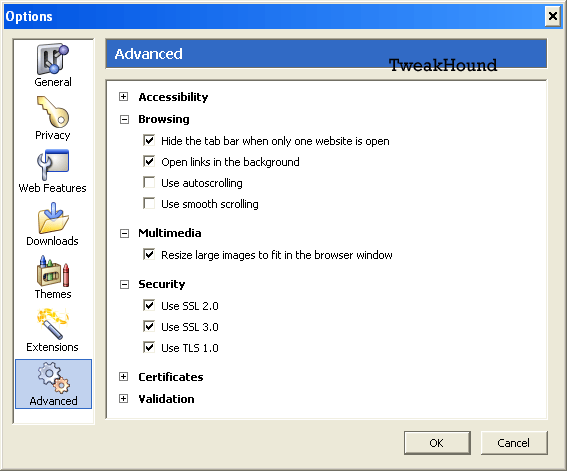Uncheck Hide the tab bar option

point(149,141)
